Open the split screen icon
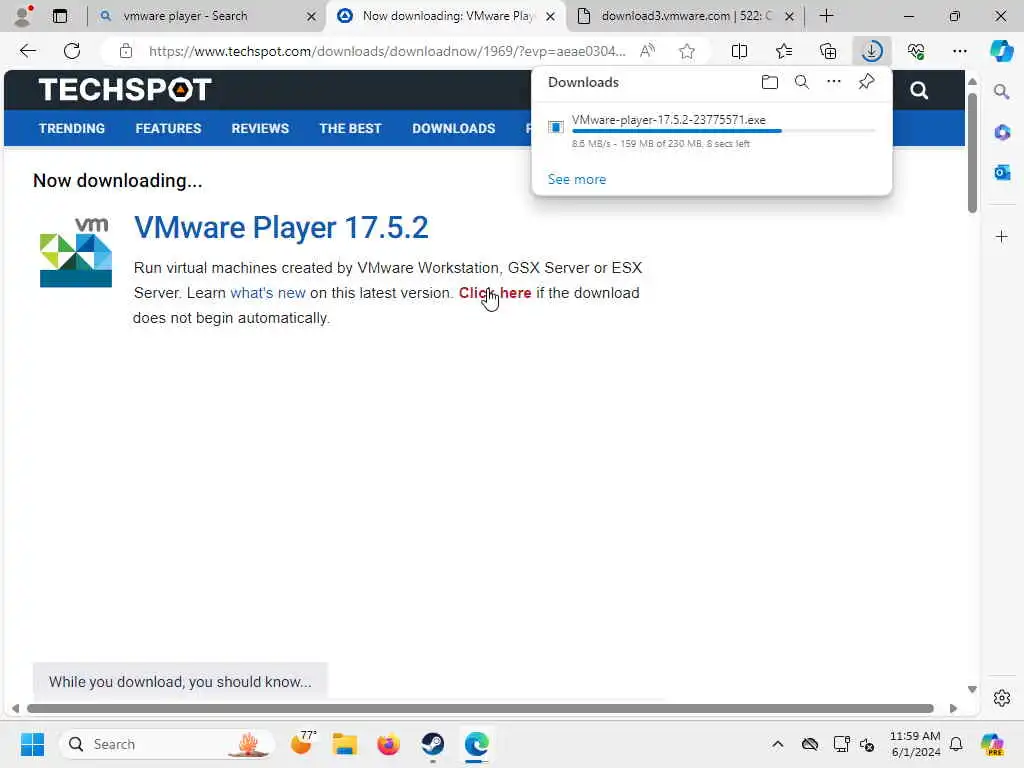1024x768 pixels. (739, 51)
